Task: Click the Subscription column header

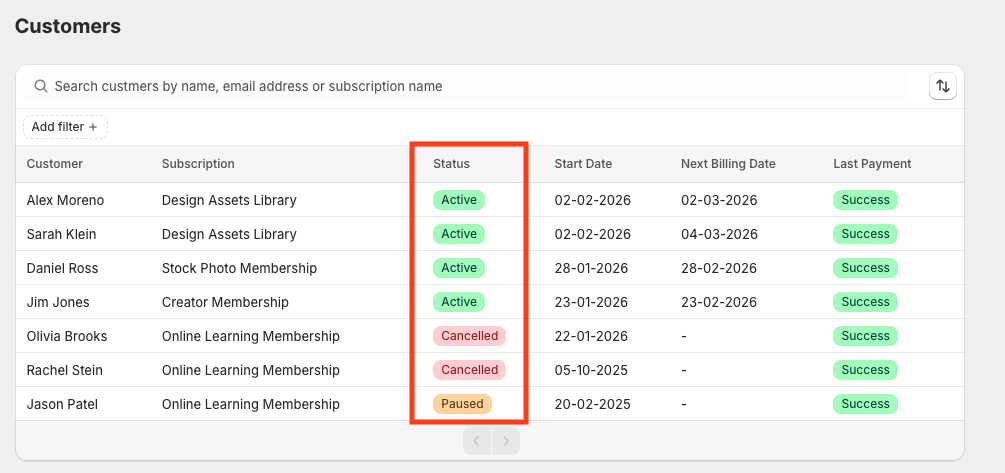Action: 198,164
